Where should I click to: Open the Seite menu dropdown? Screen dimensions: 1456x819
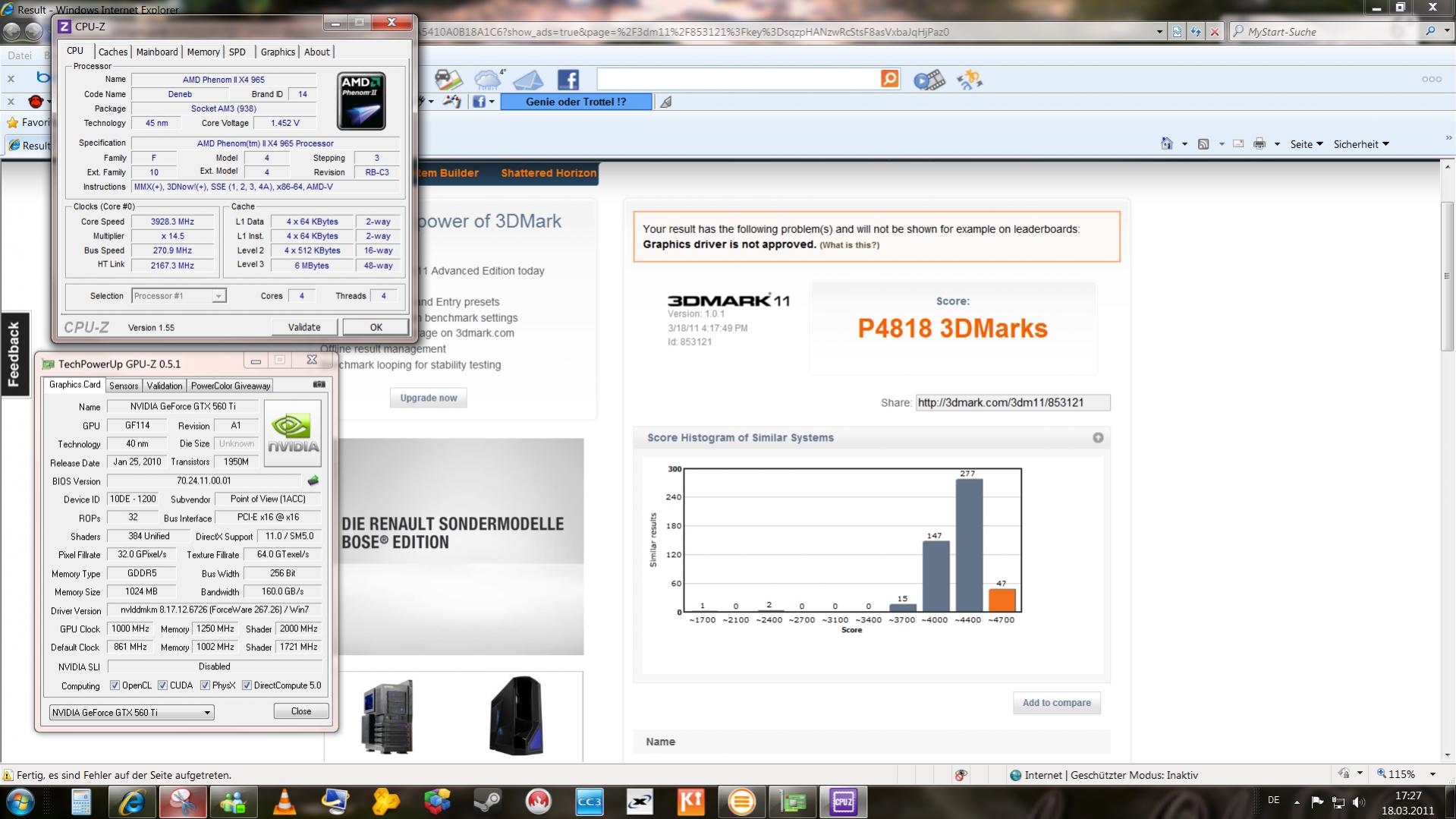1307,144
